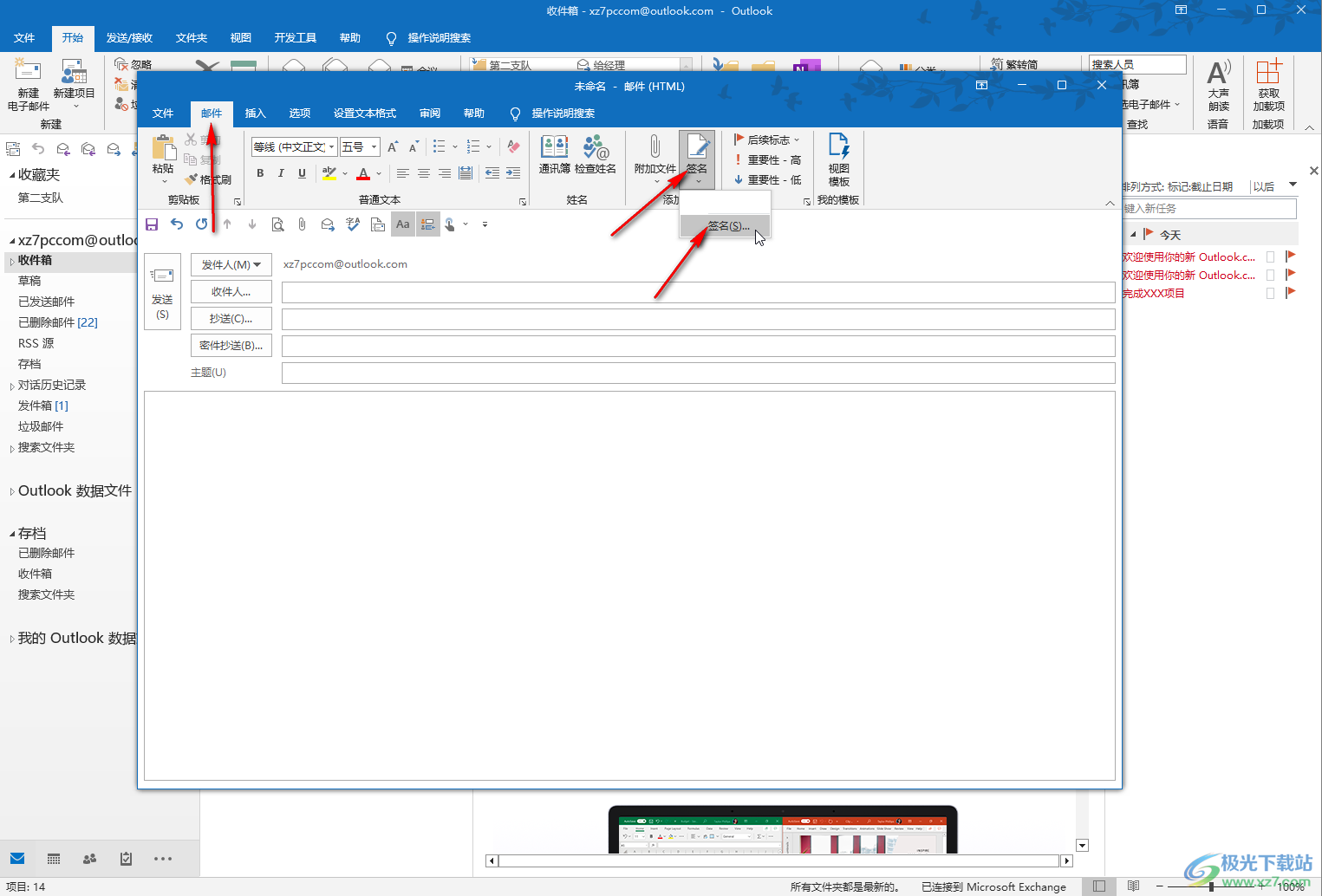Click the clear formatting eraser icon
Screen dimensions: 1322x896
513,147
